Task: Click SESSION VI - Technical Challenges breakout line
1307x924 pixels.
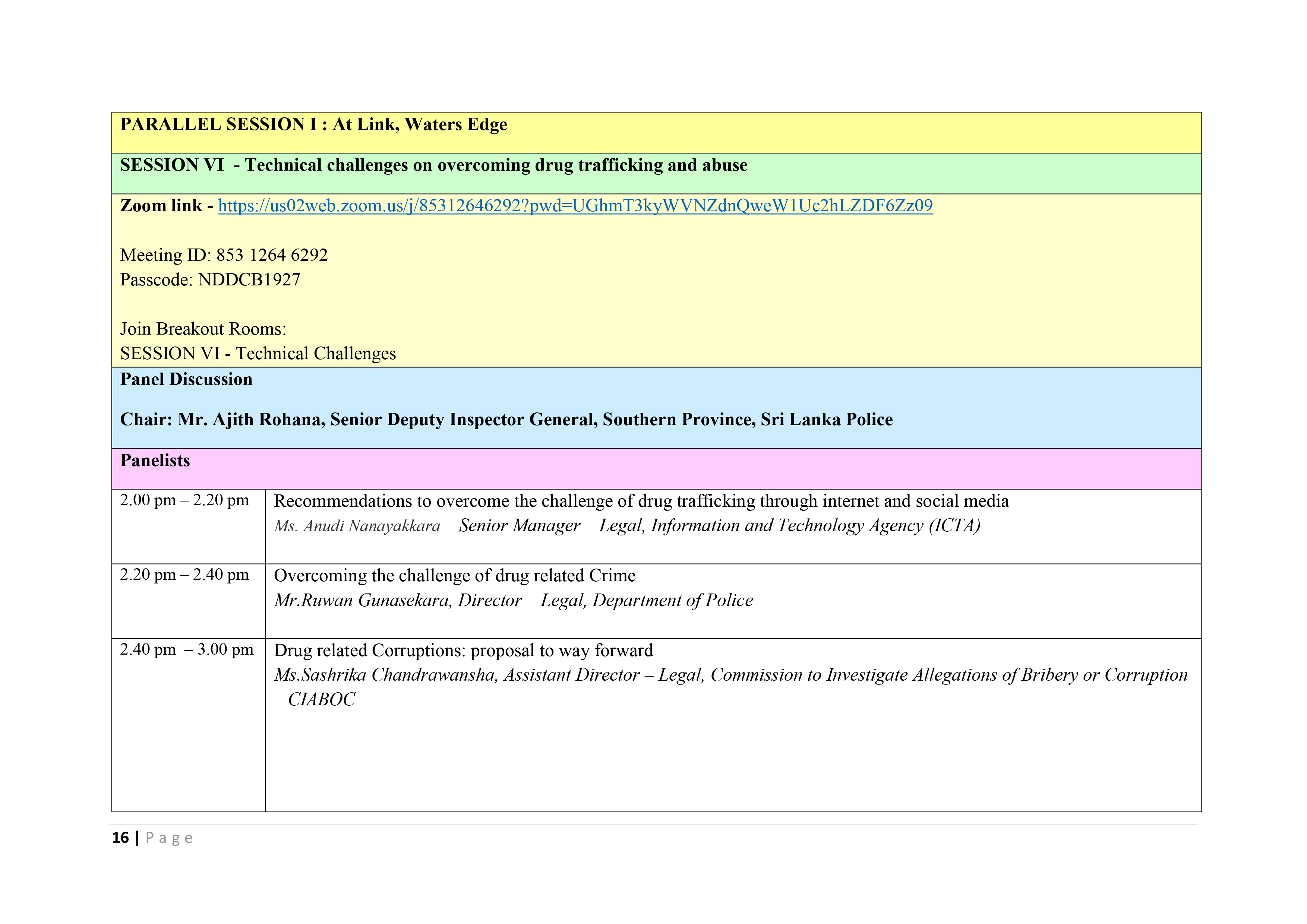Action: [258, 353]
